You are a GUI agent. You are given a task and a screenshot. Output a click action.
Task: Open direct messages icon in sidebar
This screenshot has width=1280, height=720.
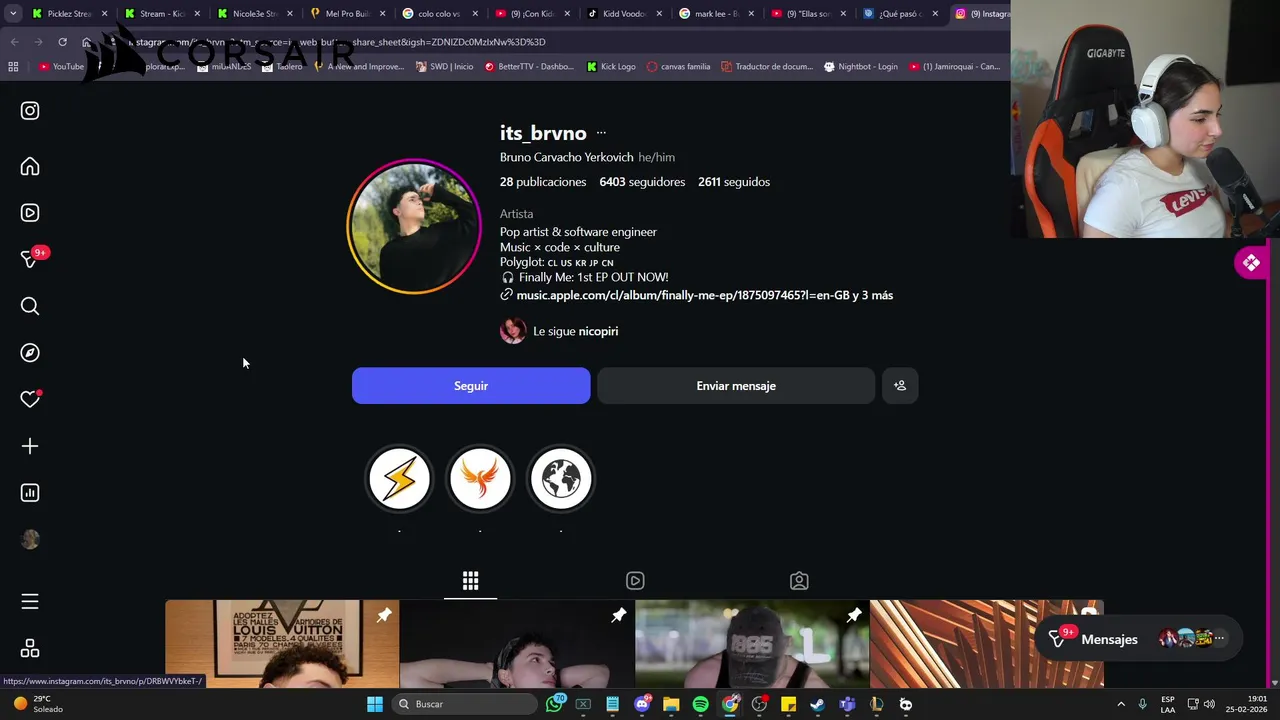click(30, 259)
